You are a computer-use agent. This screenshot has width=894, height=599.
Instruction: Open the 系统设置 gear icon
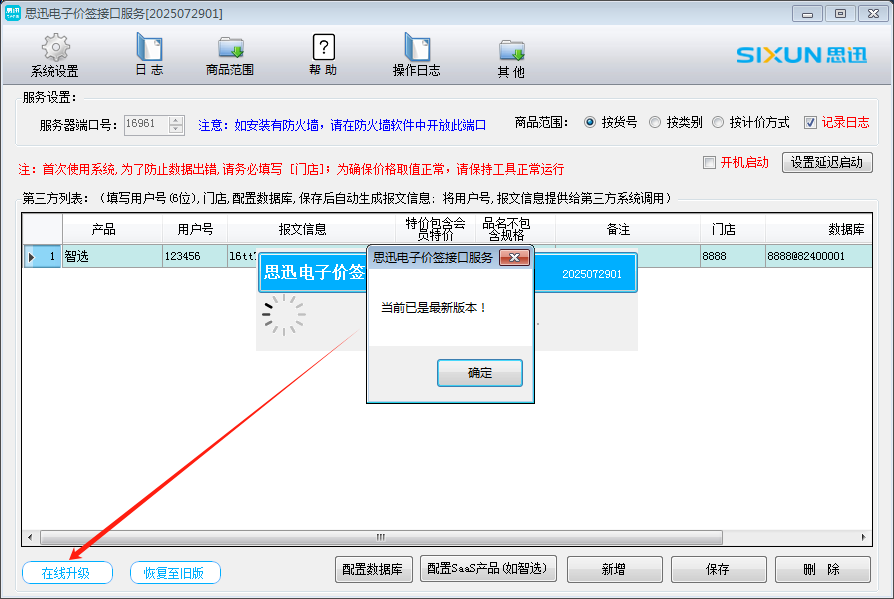point(55,47)
